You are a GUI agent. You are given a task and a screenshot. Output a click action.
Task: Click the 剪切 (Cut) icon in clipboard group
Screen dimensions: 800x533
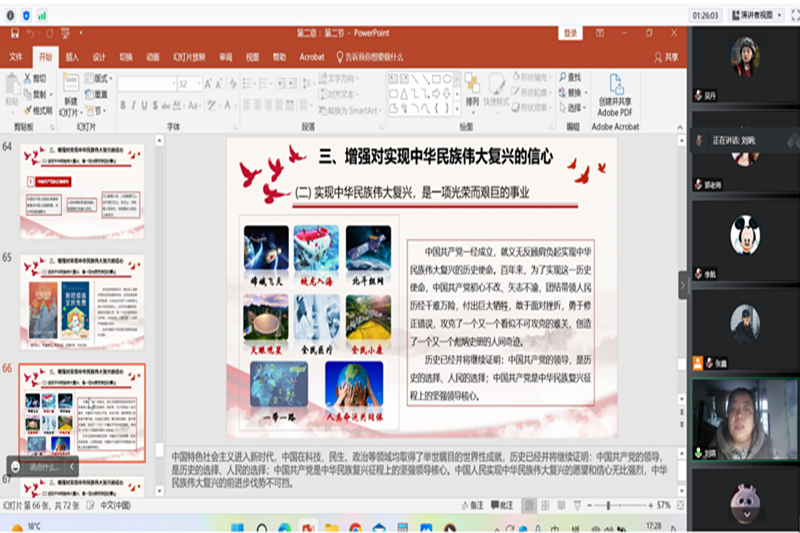35,78
